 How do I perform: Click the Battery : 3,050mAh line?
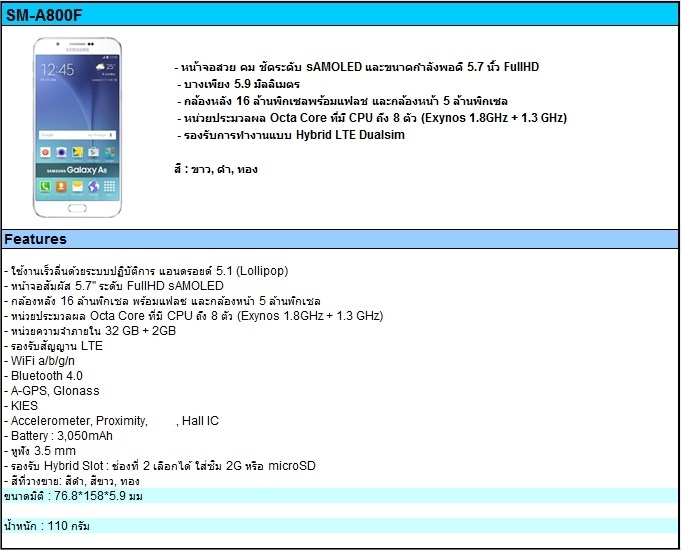coord(58,436)
